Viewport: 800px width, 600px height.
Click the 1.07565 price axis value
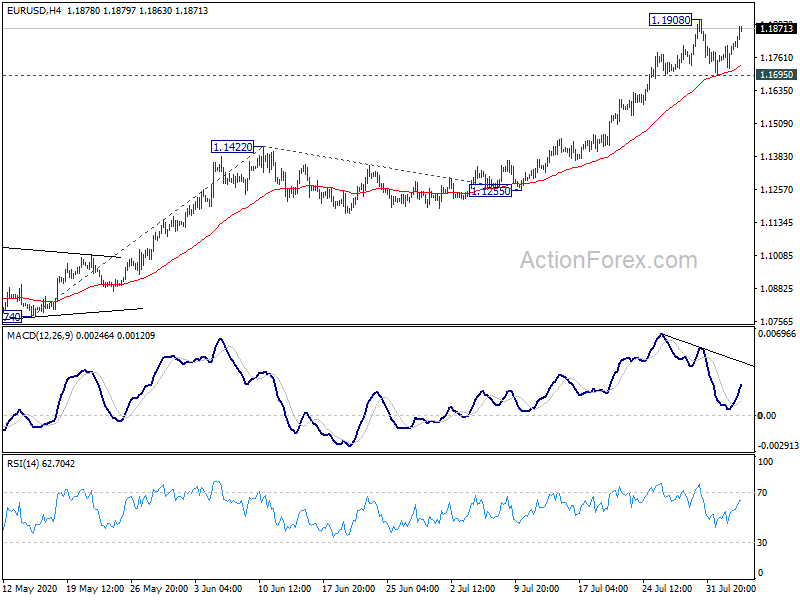(x=777, y=321)
